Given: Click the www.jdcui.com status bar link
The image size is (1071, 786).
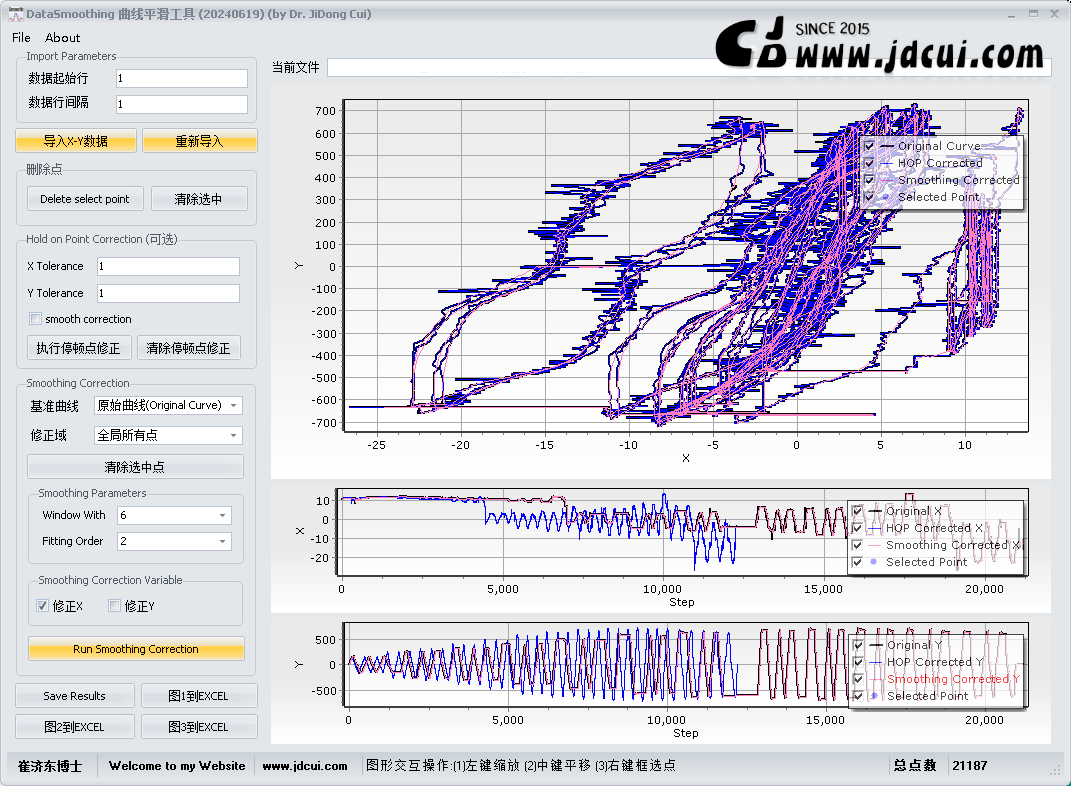Looking at the screenshot, I should point(305,766).
